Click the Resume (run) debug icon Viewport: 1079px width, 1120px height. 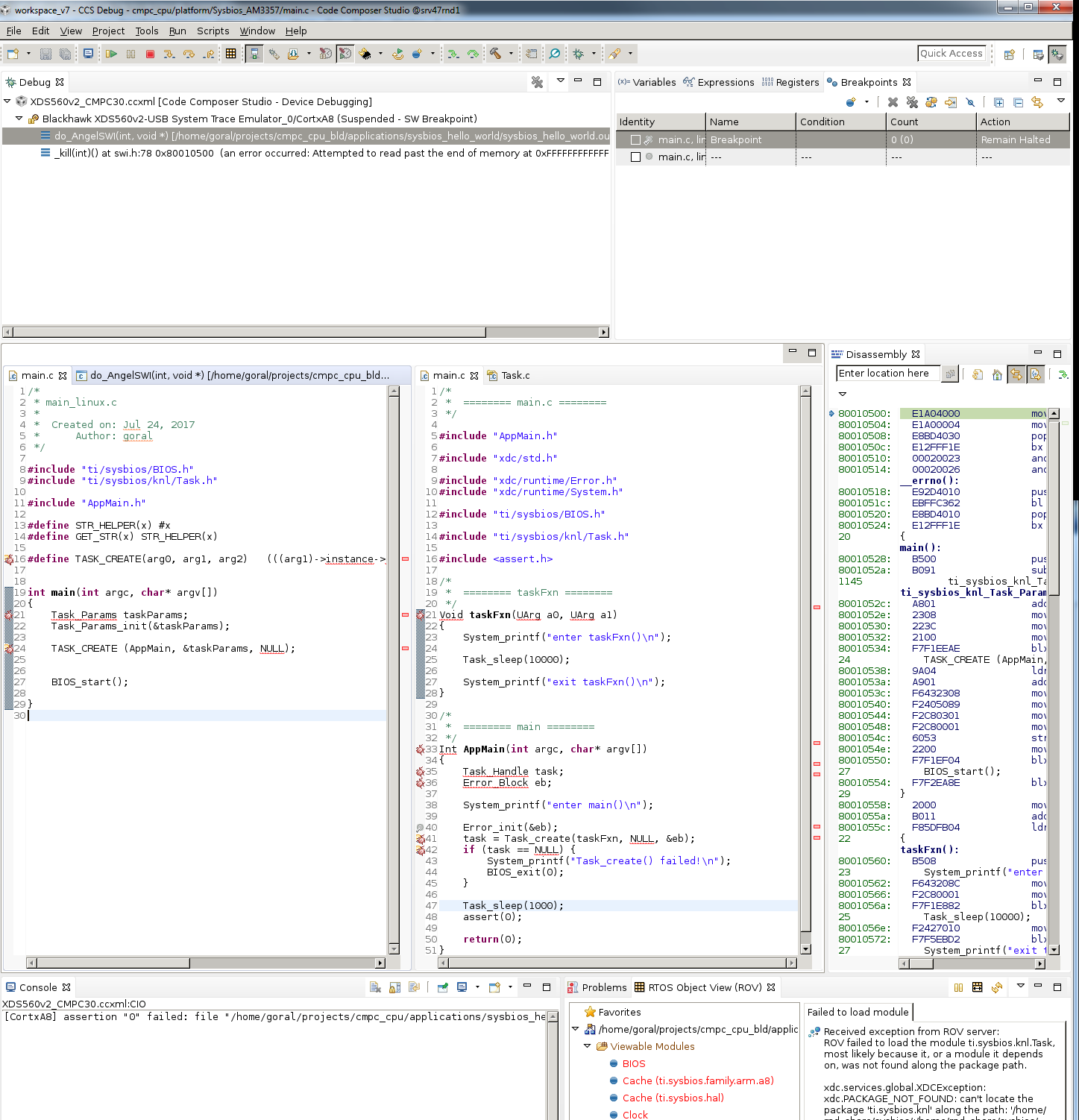(111, 54)
